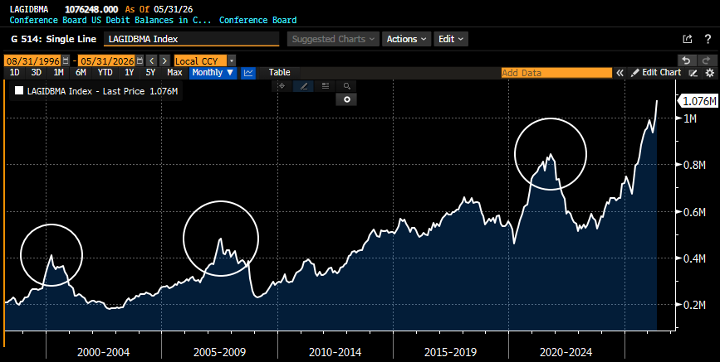Click the redo arrow button
720x362 pixels.
[x=706, y=61]
